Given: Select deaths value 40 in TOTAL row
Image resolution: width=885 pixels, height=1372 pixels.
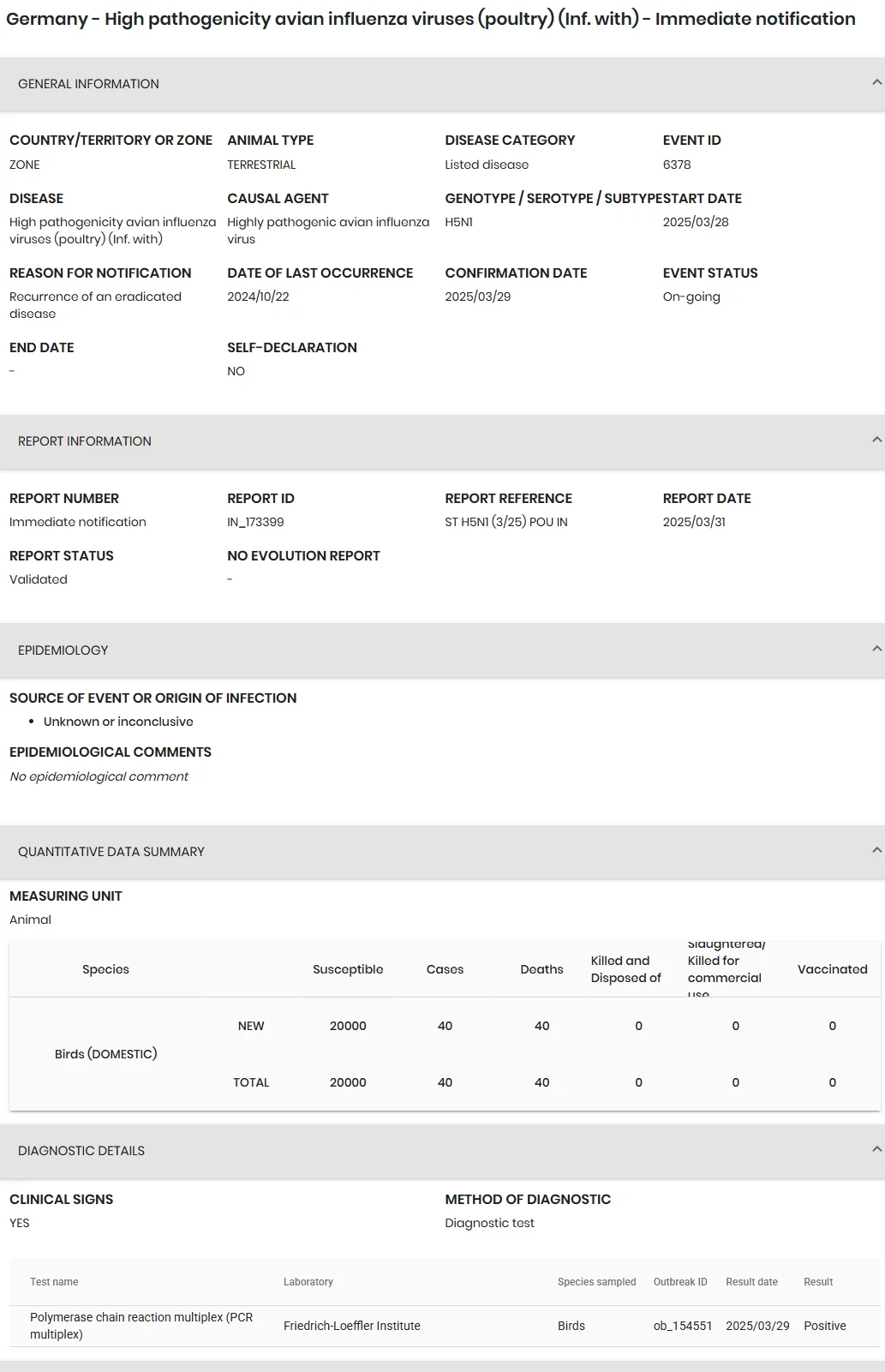Looking at the screenshot, I should click(541, 1082).
